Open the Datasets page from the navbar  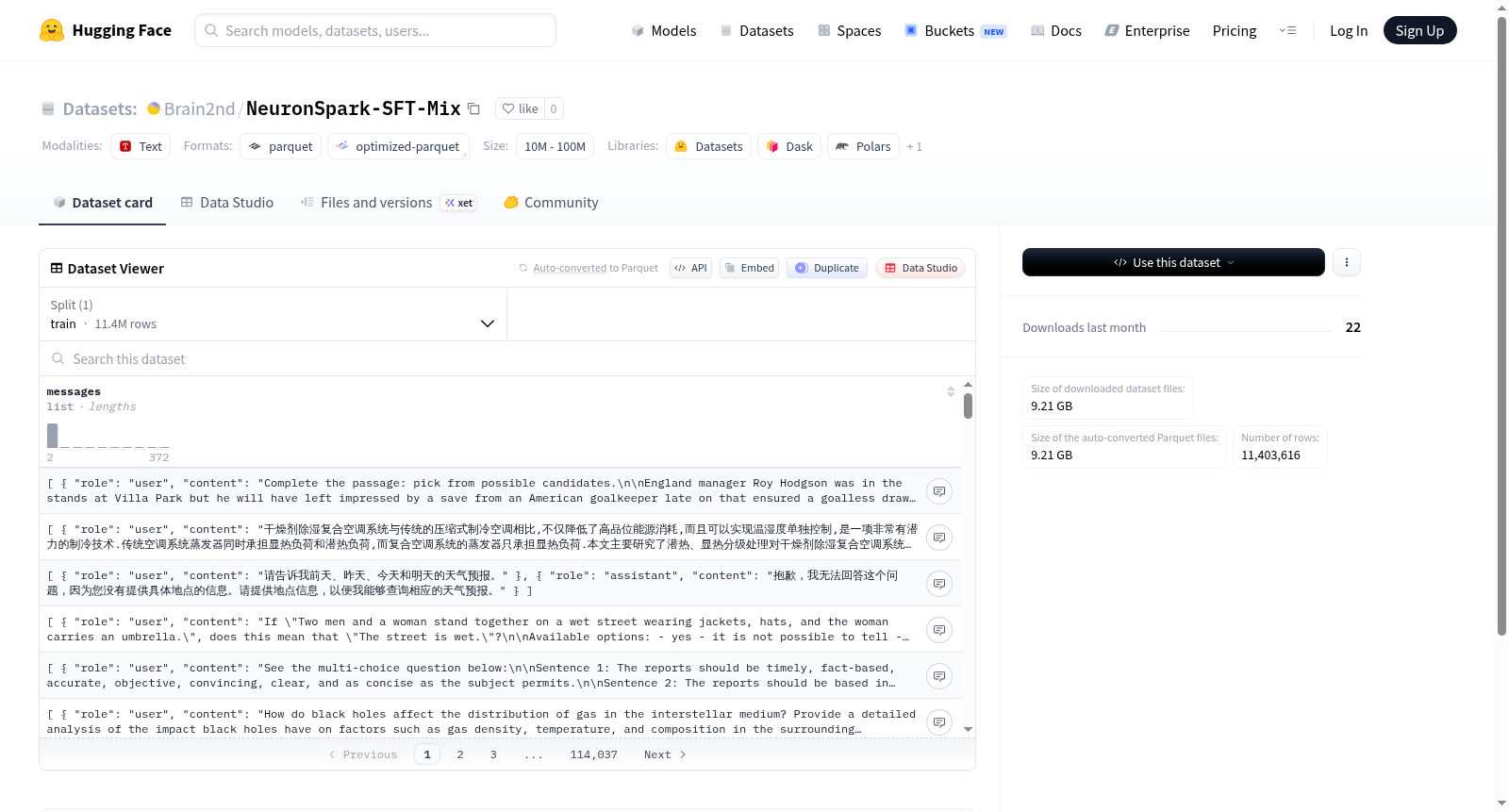click(x=756, y=30)
